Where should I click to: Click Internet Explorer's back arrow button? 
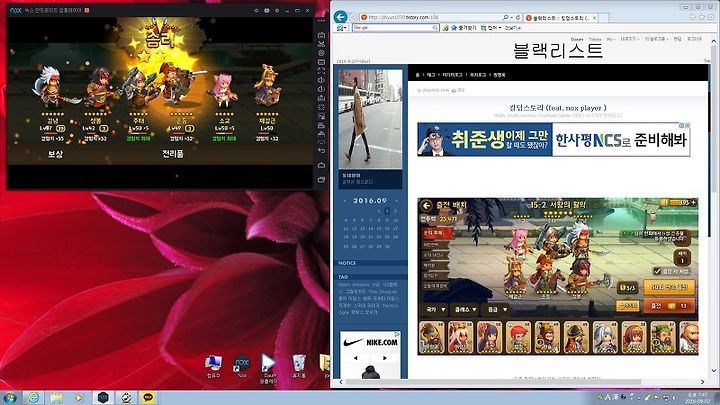[341, 17]
